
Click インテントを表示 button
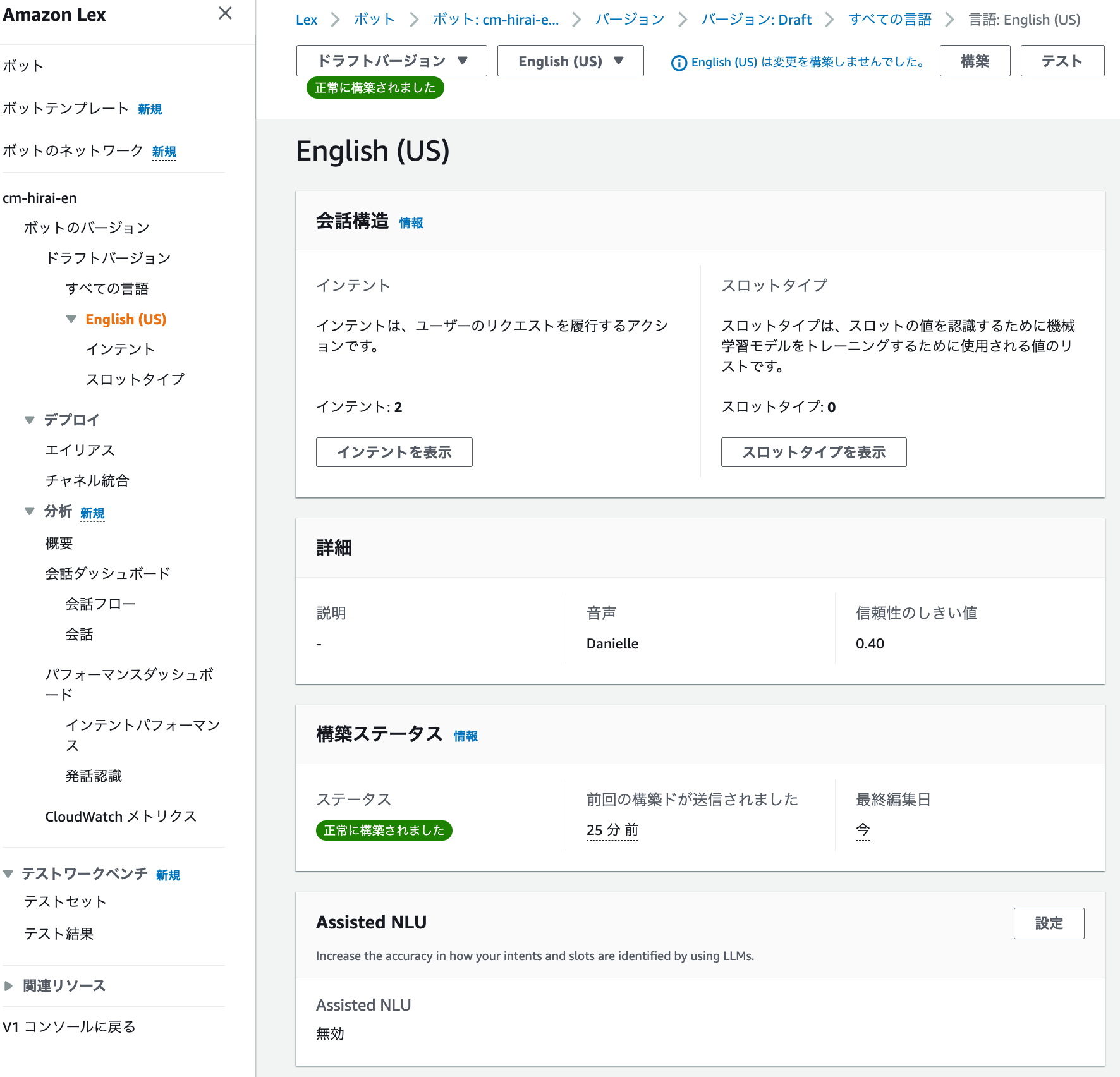394,452
